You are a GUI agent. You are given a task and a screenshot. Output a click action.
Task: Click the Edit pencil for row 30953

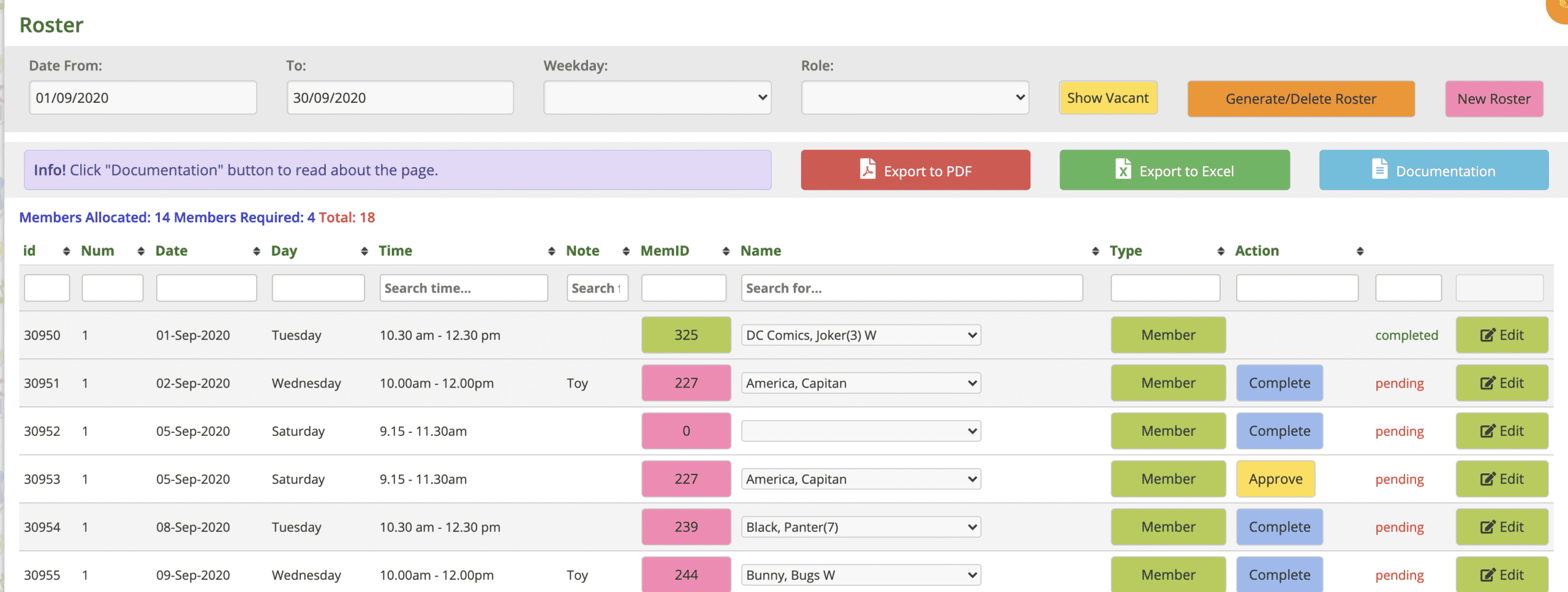coord(1487,479)
